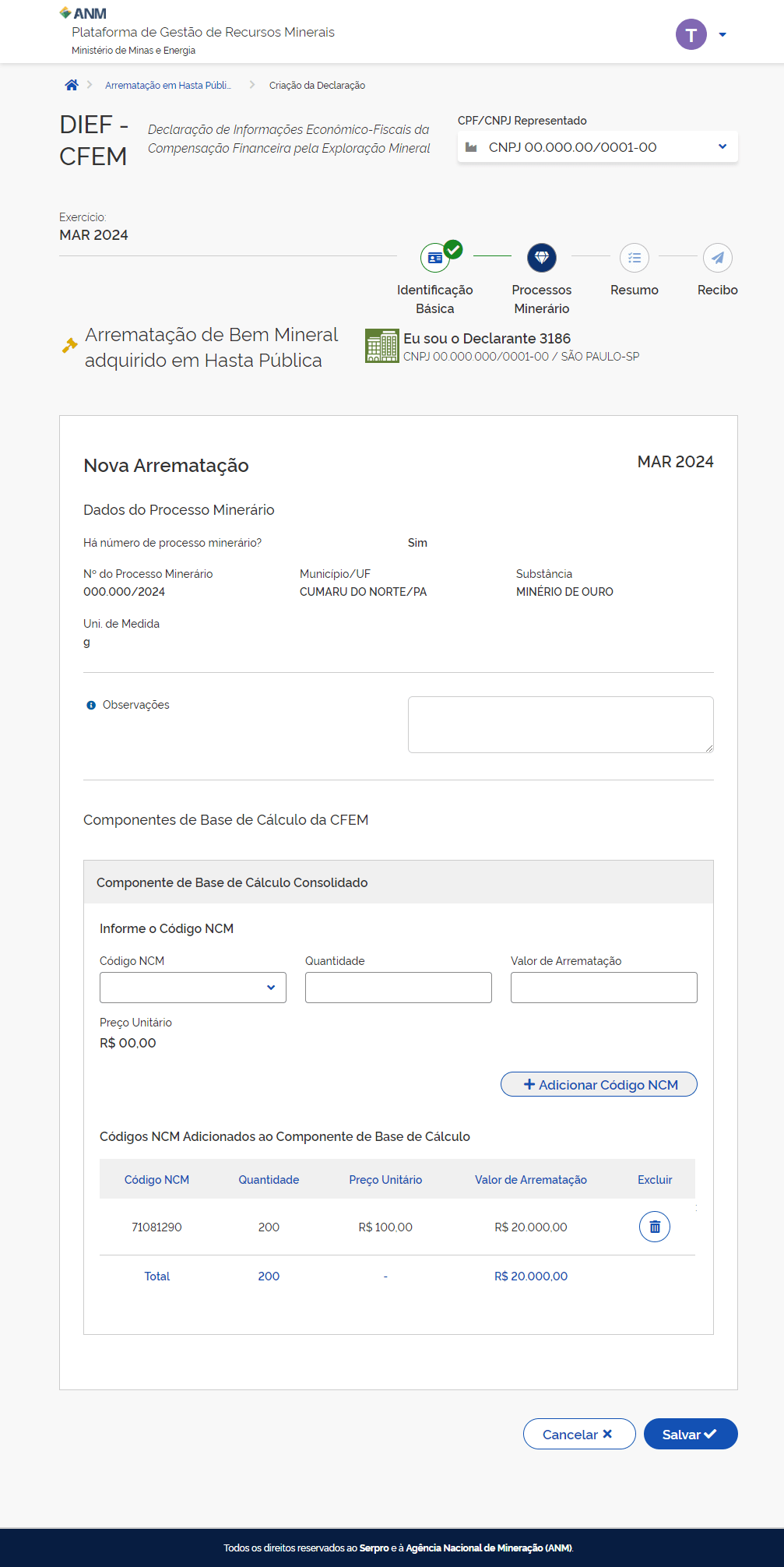
Task: Delete NCM row 71081290 with trash icon
Action: click(655, 1227)
